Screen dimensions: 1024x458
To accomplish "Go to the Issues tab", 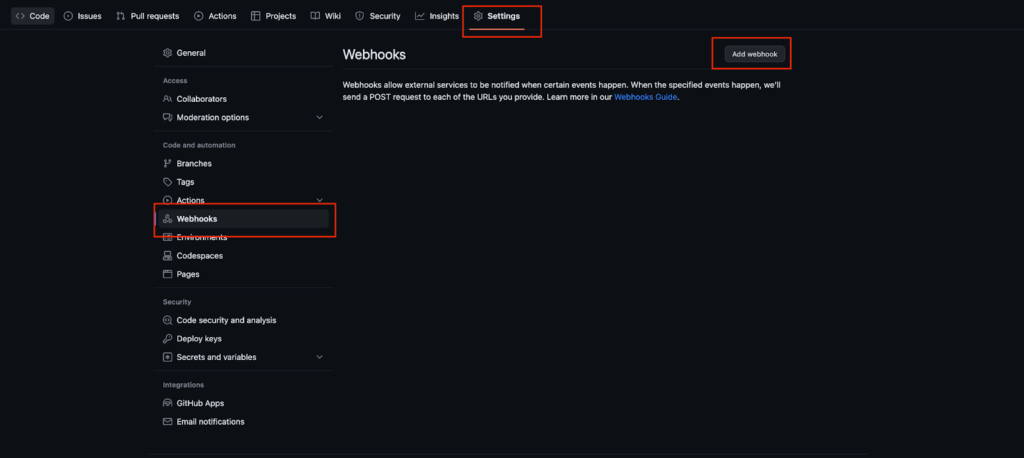I will [x=82, y=16].
